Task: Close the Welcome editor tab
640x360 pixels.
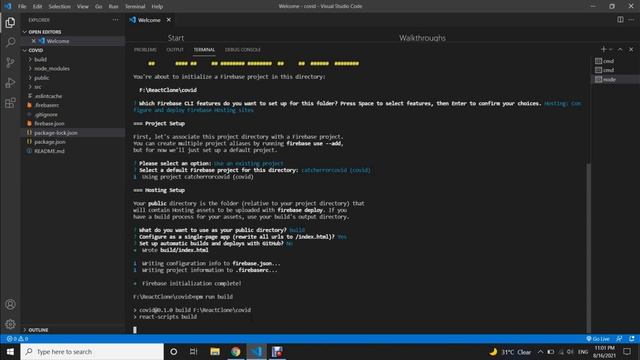Action: pos(169,20)
